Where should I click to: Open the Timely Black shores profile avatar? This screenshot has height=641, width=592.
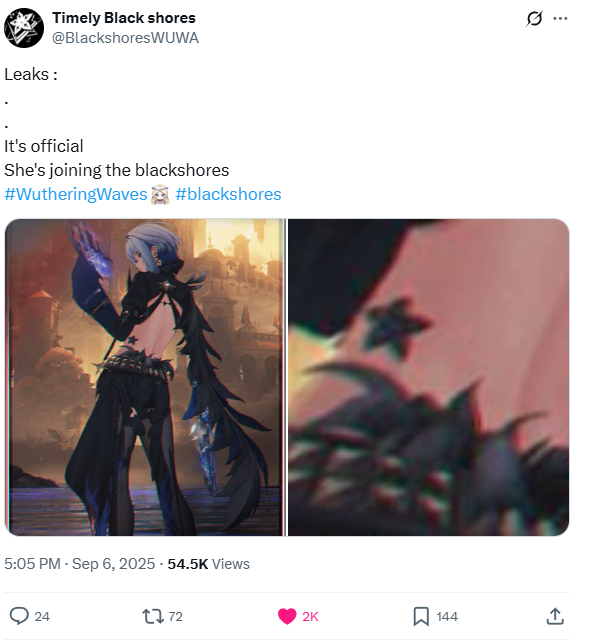(x=24, y=28)
